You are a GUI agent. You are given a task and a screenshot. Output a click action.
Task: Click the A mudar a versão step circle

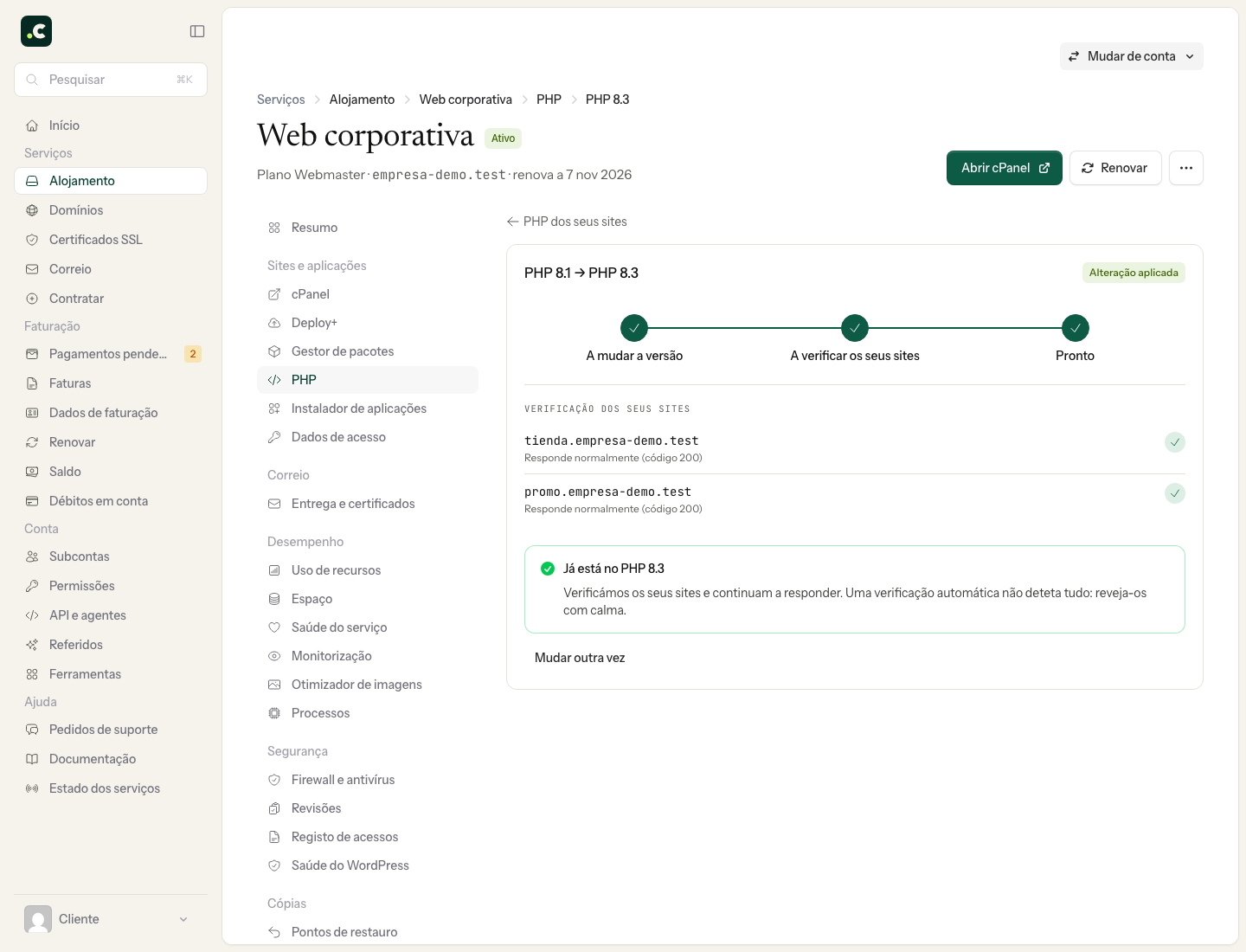[x=634, y=328]
